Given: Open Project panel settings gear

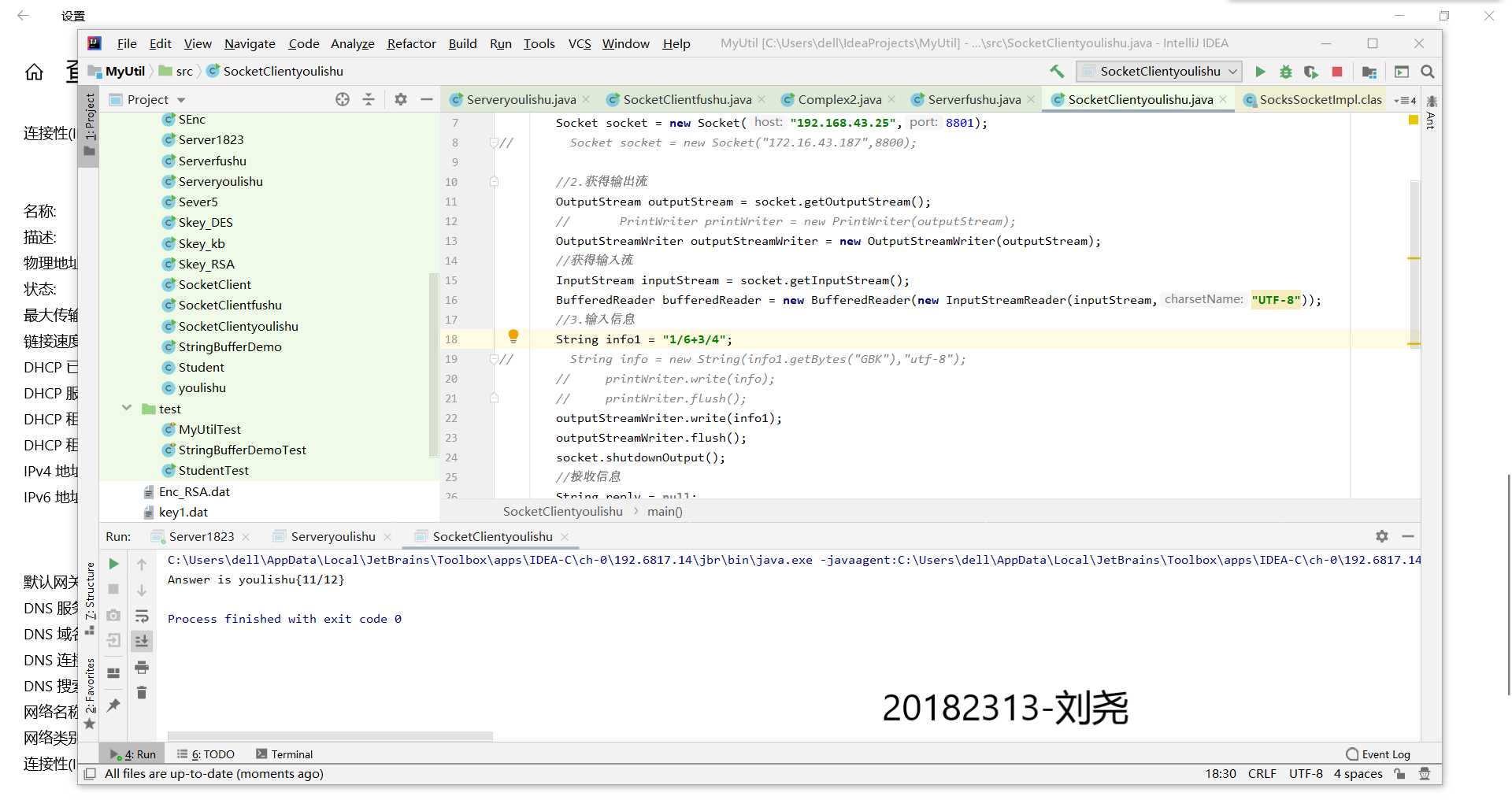Looking at the screenshot, I should point(401,99).
